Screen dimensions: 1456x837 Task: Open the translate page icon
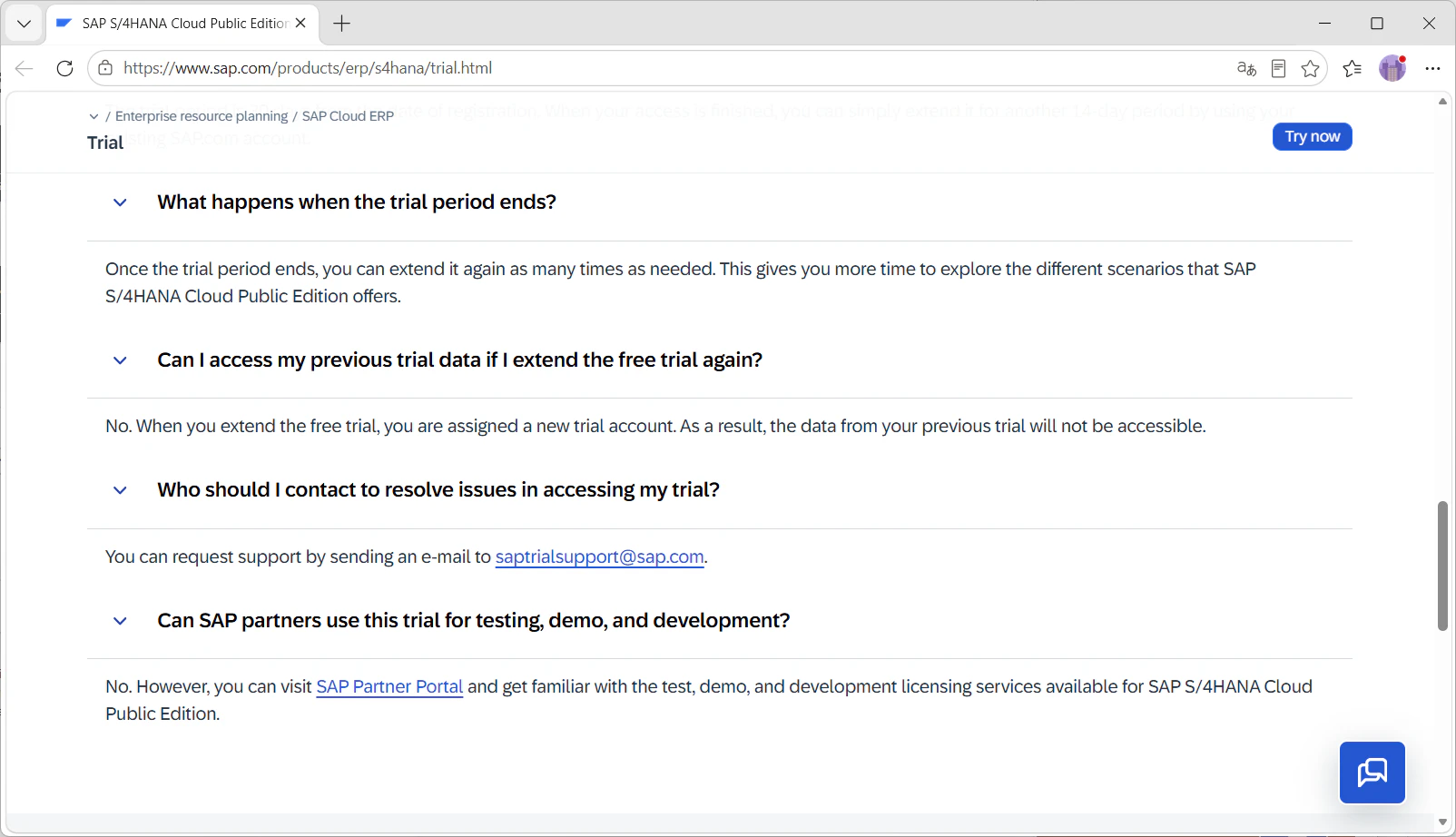point(1246,68)
